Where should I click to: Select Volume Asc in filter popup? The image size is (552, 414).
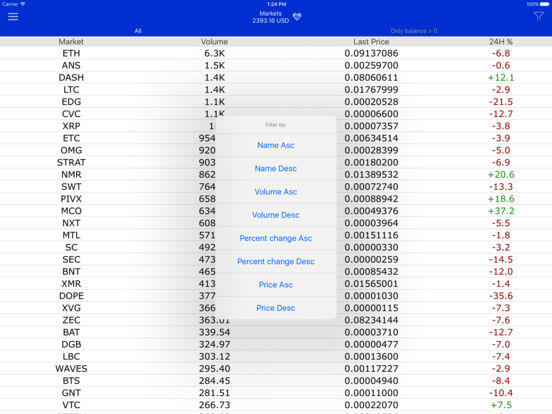[276, 192]
